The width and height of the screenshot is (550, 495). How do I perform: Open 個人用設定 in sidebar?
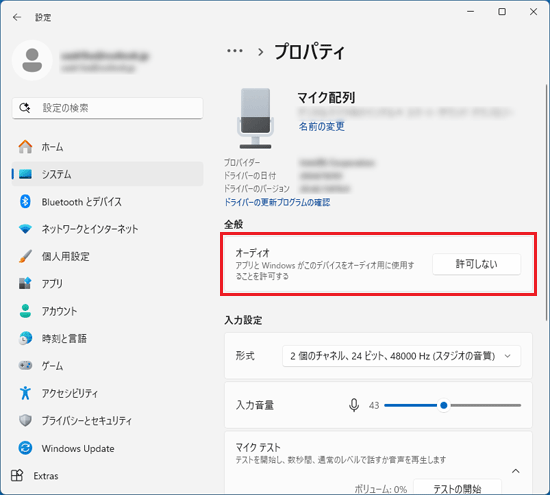[107, 256]
